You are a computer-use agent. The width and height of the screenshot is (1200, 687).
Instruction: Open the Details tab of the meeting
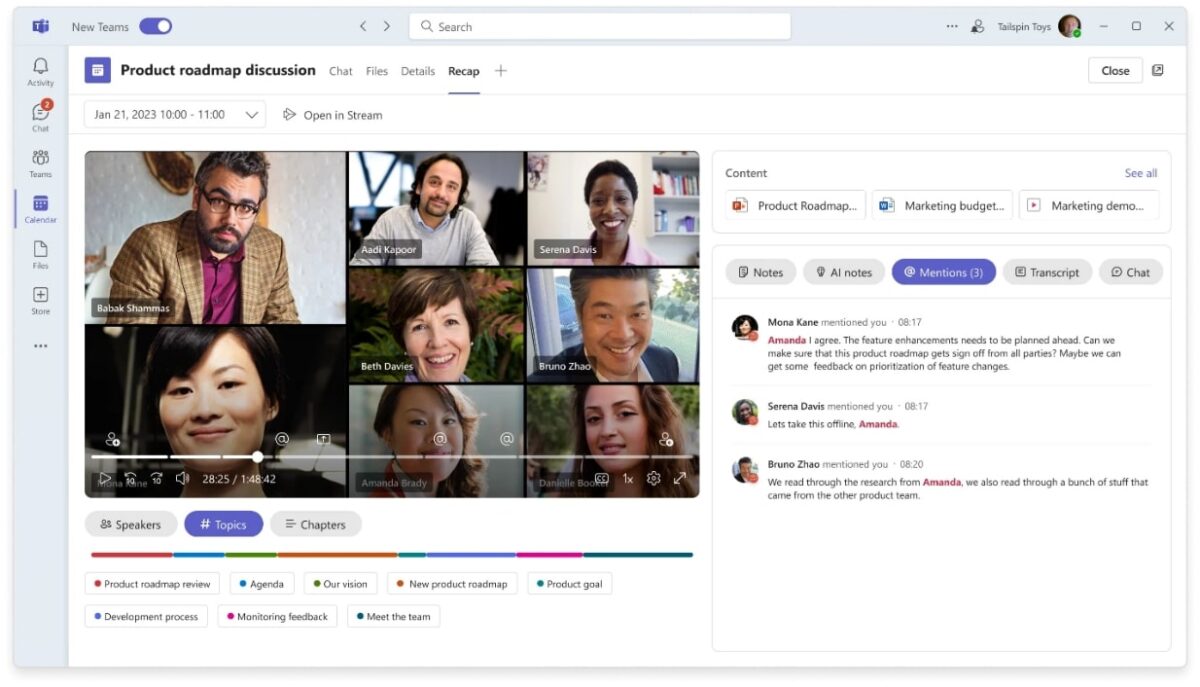pyautogui.click(x=417, y=71)
